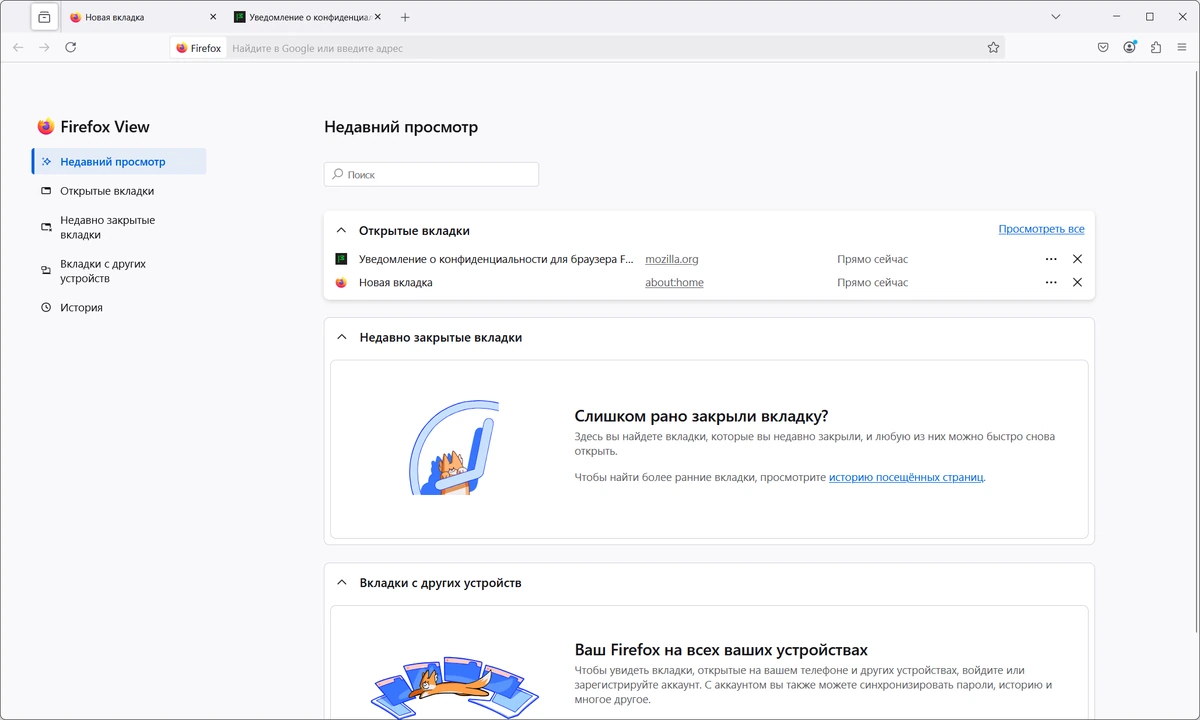Click the mozilla.org row favicon
Screen dimensions: 1200x720
point(341,259)
